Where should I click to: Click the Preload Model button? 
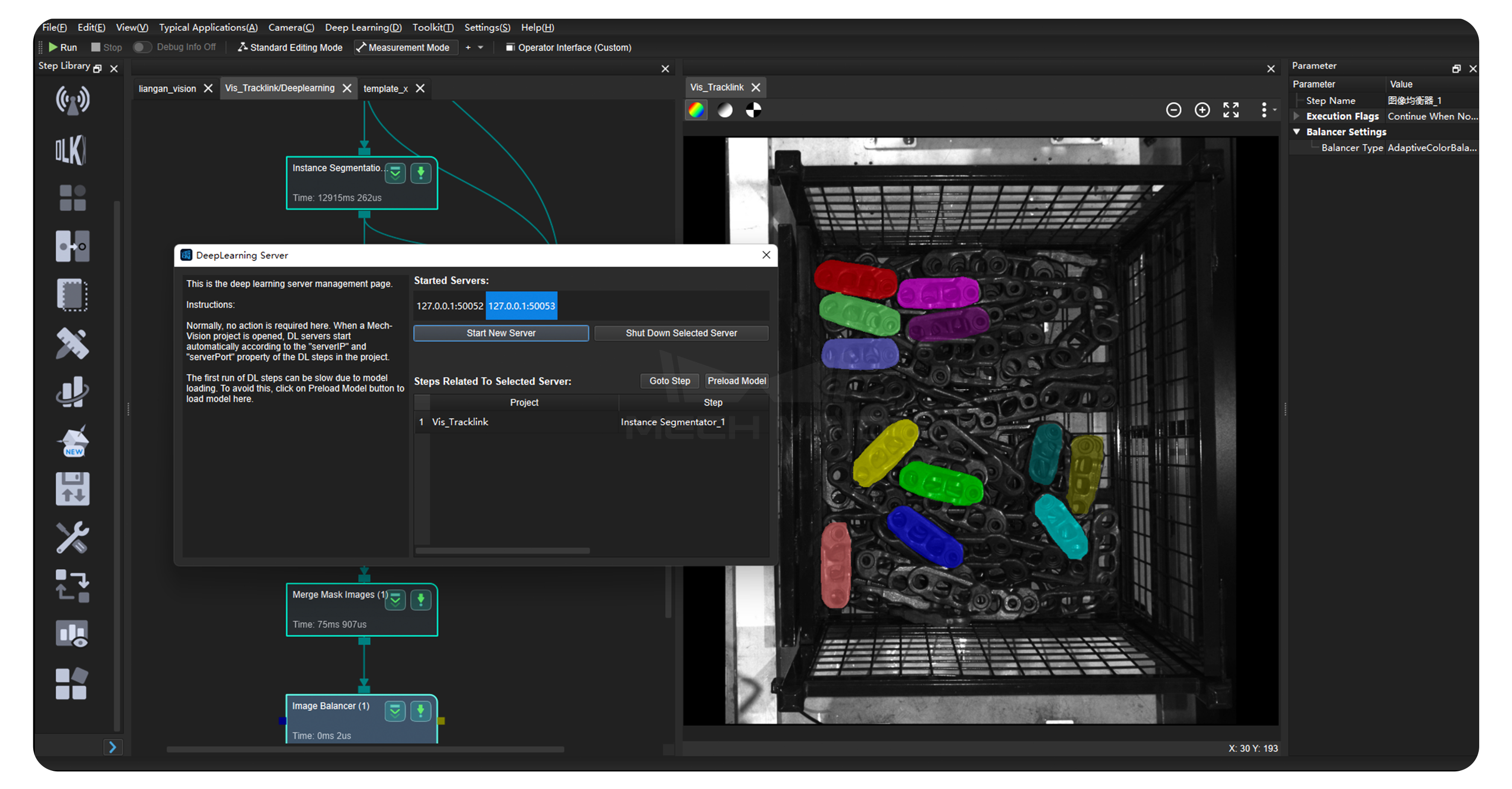click(736, 381)
